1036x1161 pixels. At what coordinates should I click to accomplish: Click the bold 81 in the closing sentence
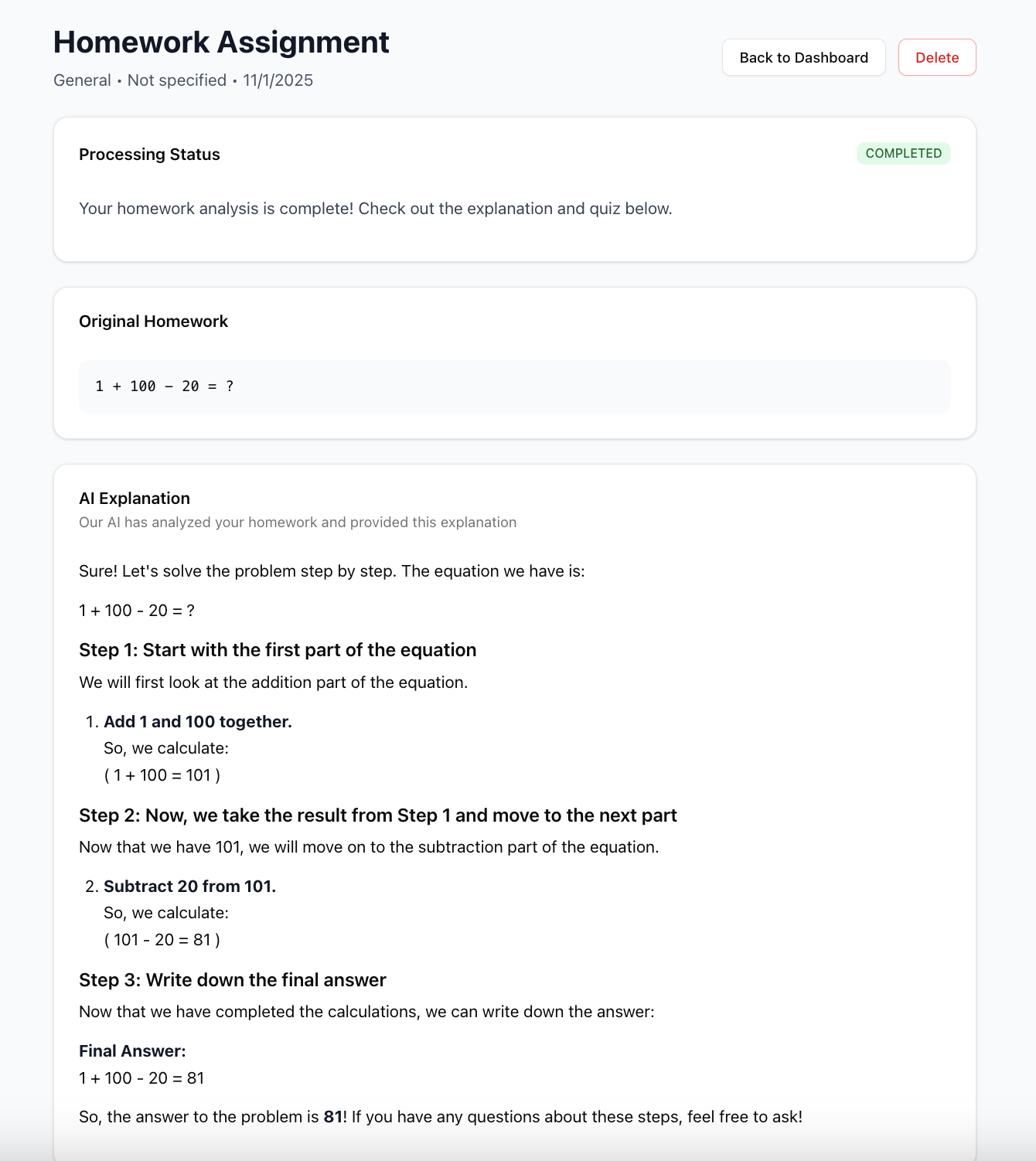(333, 1117)
